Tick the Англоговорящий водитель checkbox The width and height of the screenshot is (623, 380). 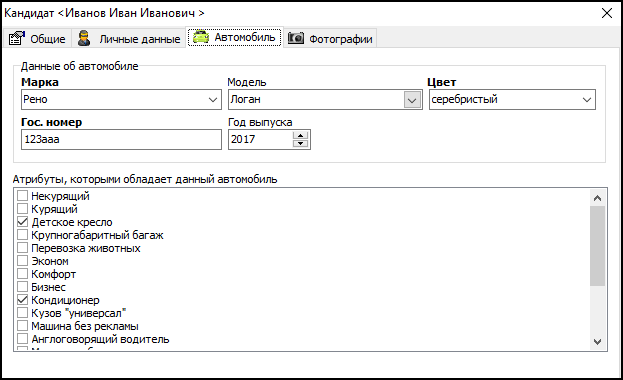pos(23,339)
